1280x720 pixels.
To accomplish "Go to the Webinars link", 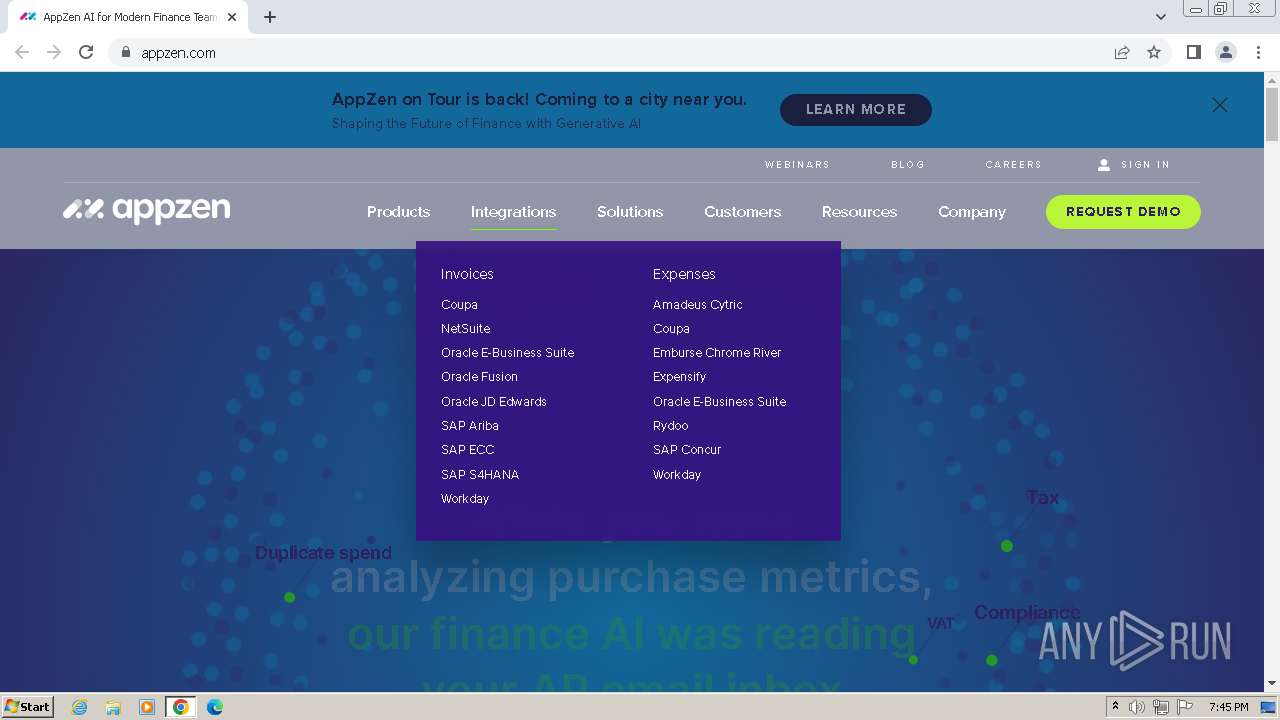I will (x=797, y=165).
